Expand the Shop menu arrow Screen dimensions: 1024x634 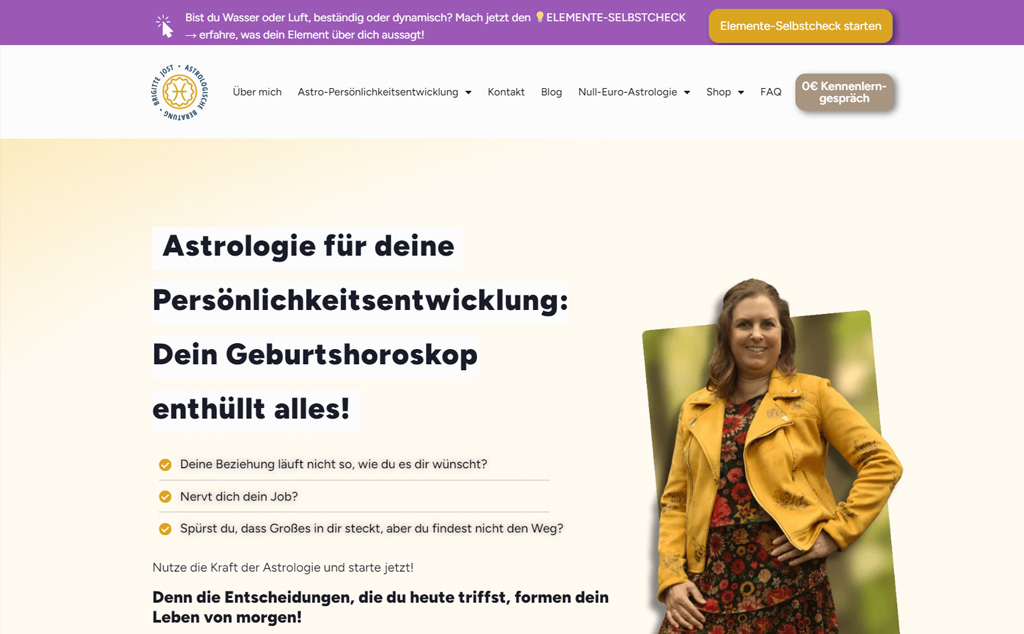tap(741, 93)
